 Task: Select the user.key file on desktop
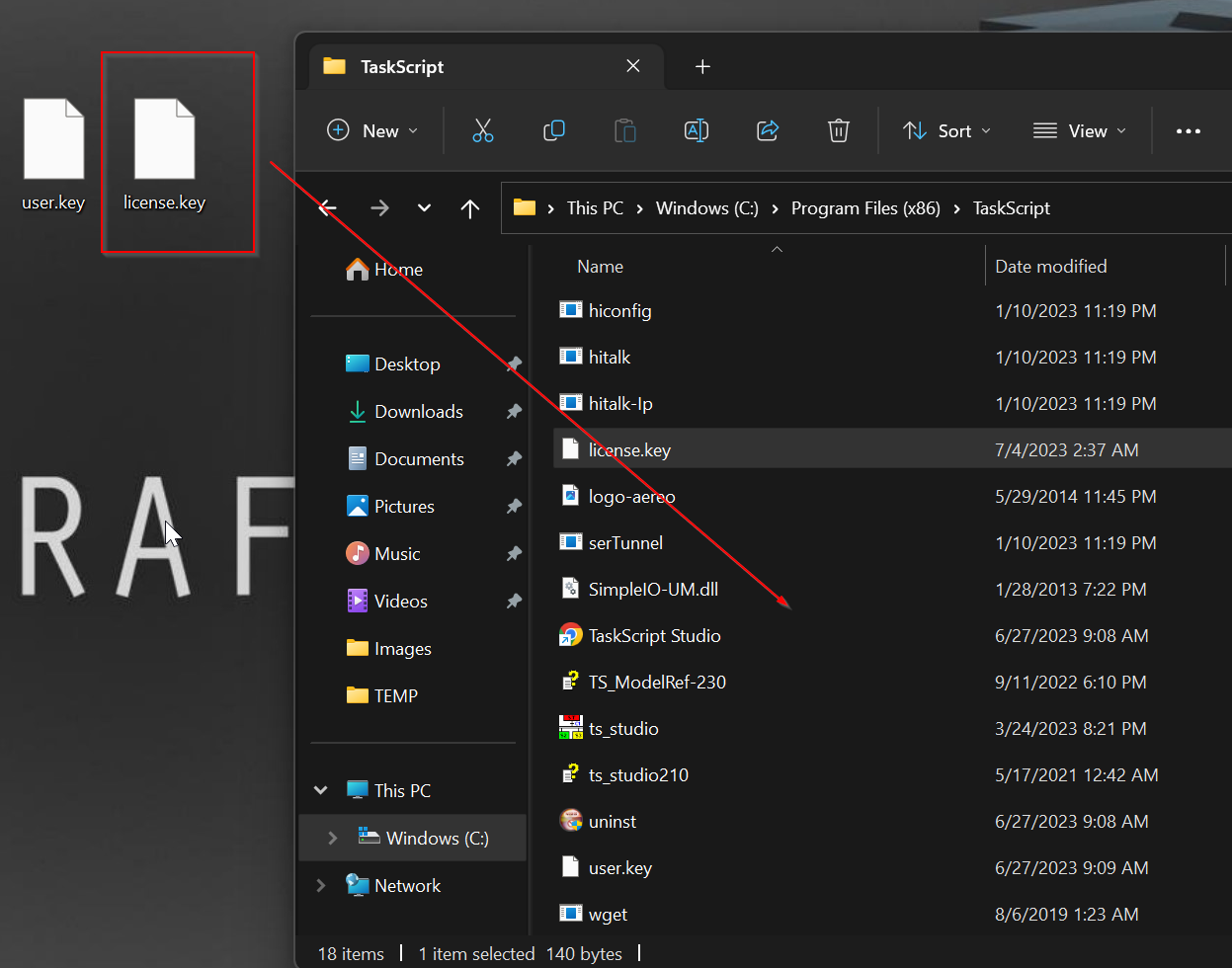coord(53,155)
